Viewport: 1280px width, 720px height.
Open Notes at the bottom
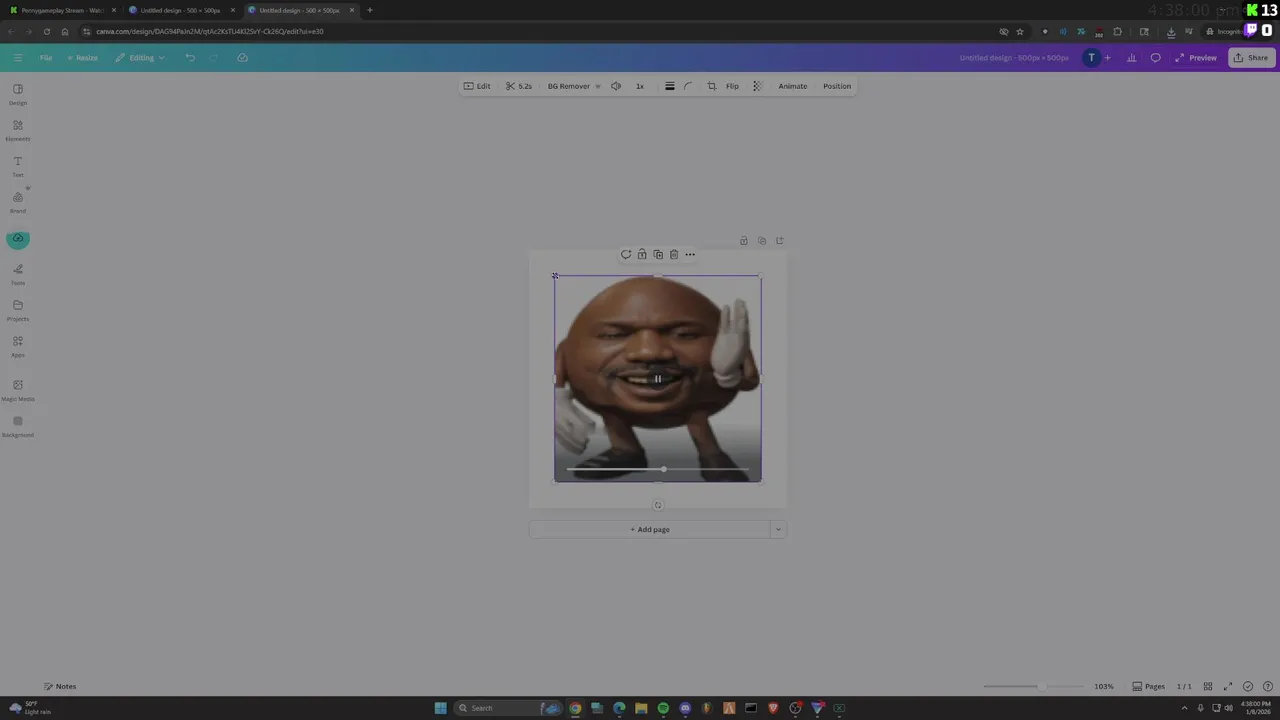[60, 686]
